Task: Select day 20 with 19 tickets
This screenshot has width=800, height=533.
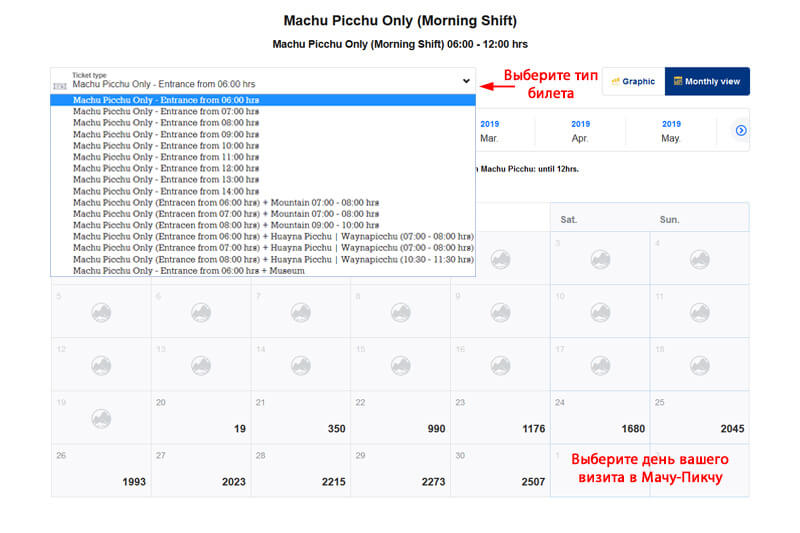Action: [x=201, y=417]
